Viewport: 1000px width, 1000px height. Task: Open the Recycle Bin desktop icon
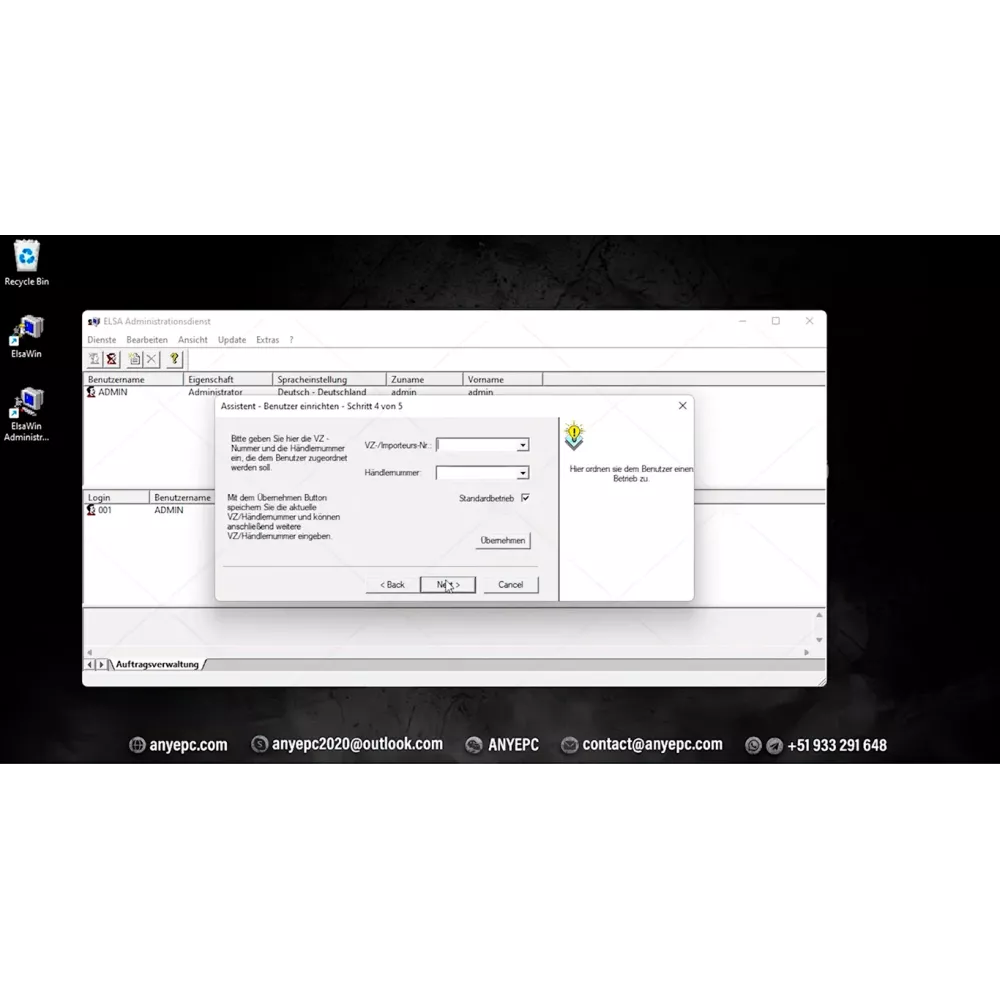26,262
